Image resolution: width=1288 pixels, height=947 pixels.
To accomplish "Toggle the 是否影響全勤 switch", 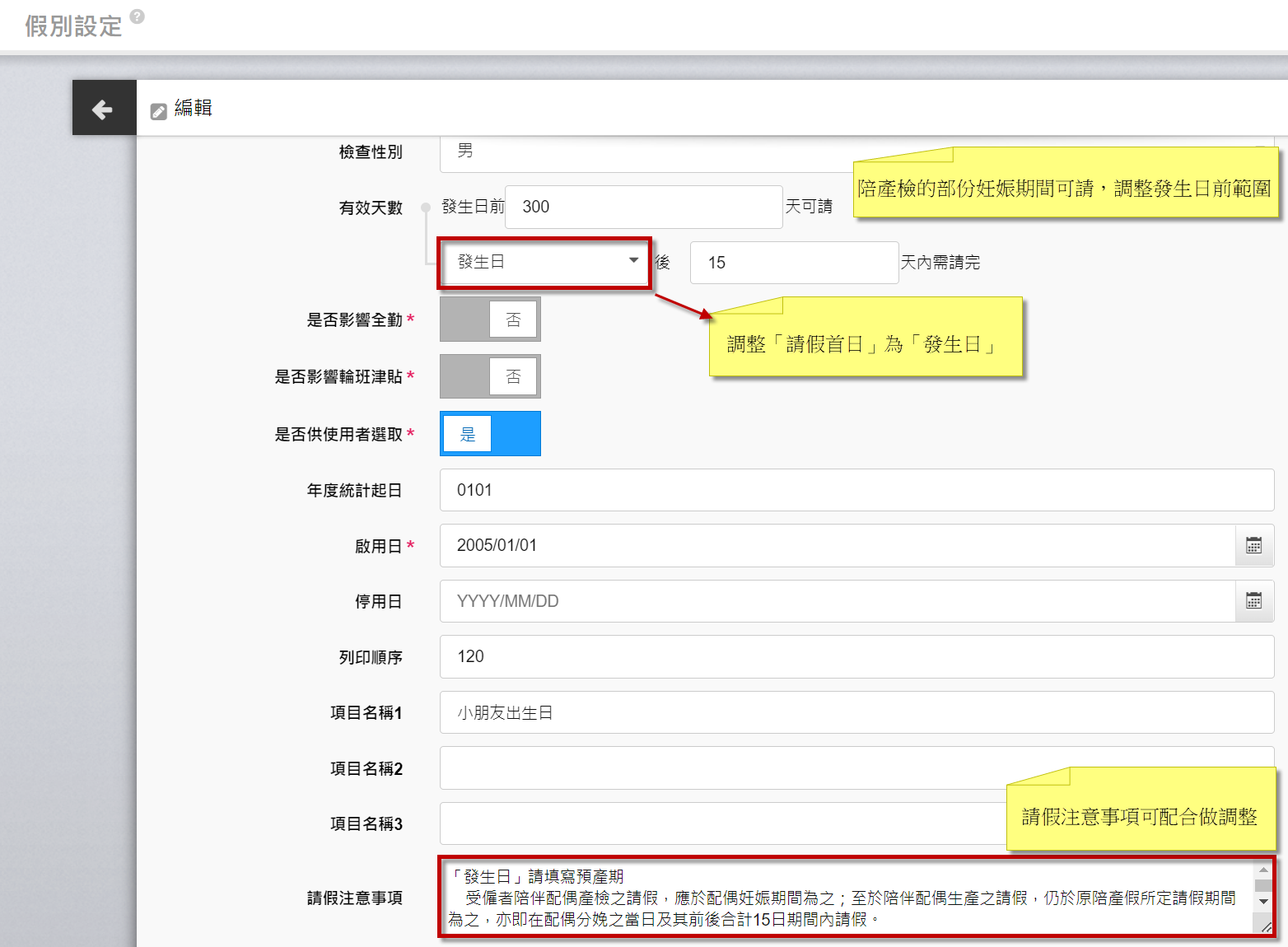I will pyautogui.click(x=490, y=320).
